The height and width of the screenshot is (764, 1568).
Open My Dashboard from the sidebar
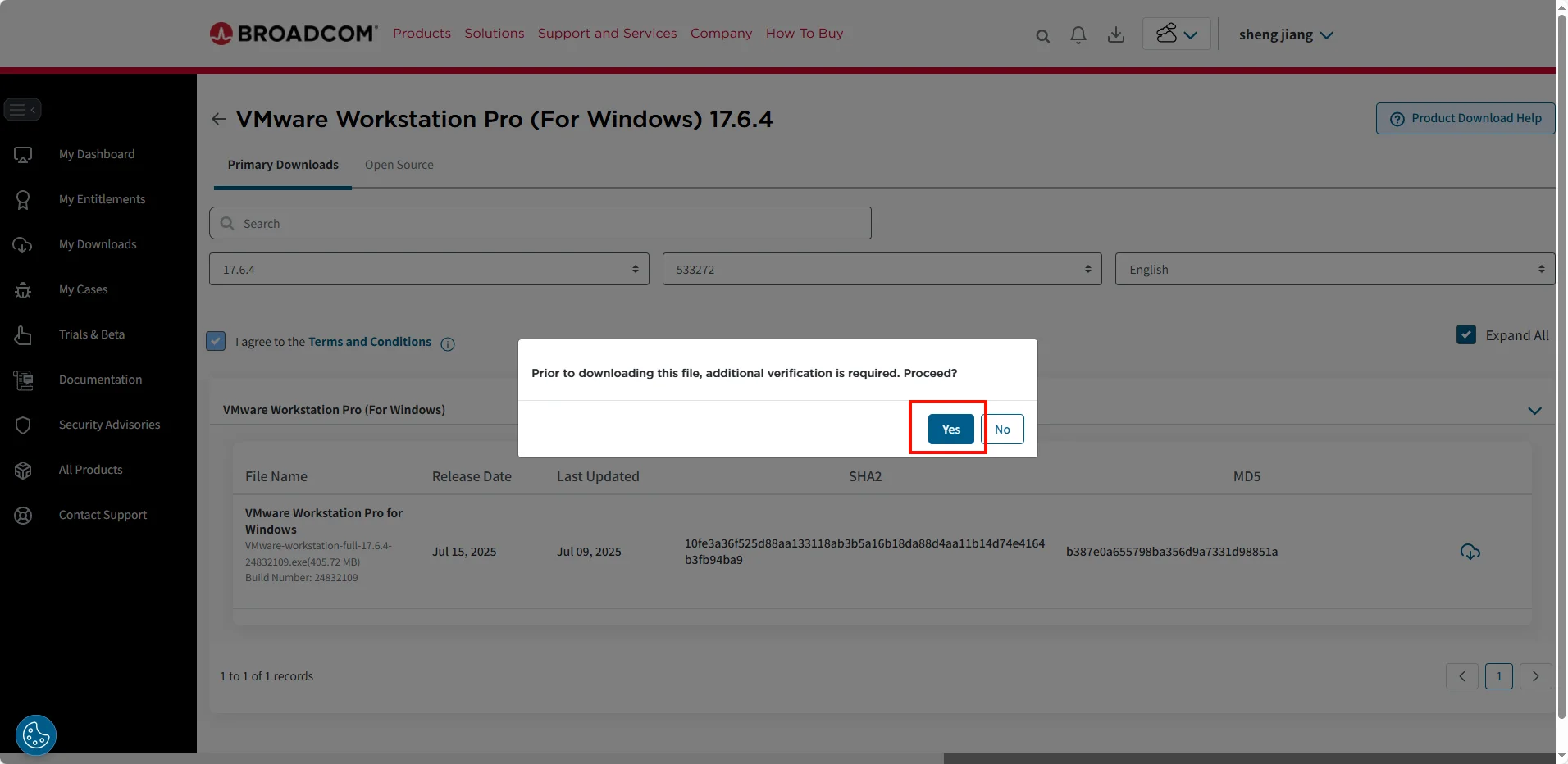[x=96, y=153]
